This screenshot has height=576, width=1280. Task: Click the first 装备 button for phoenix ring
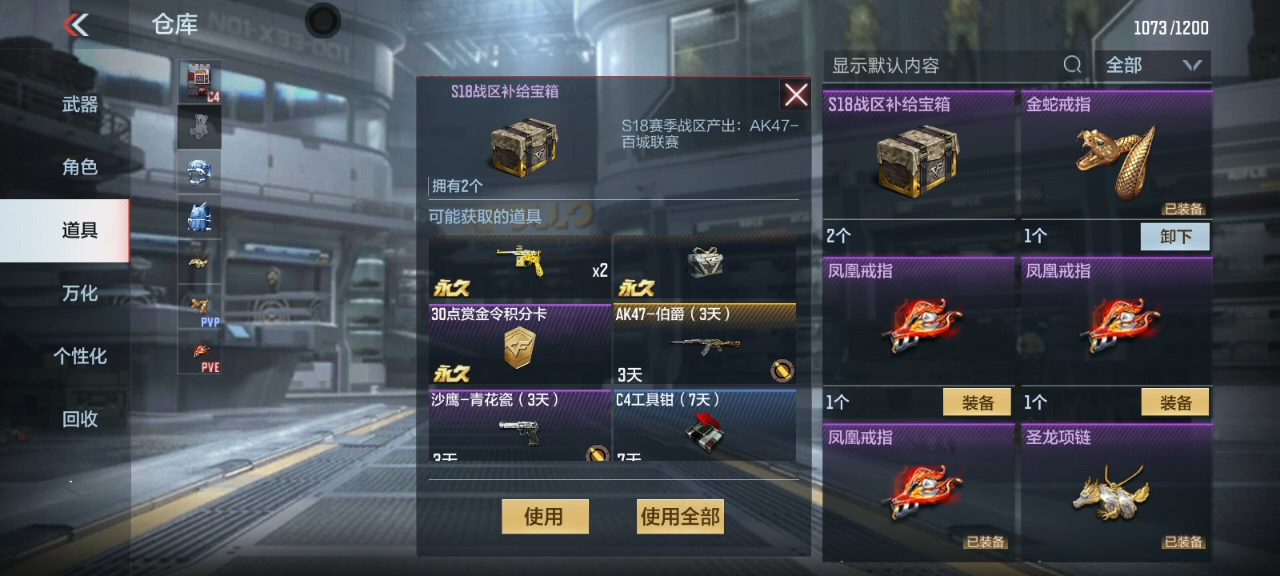pyautogui.click(x=978, y=403)
